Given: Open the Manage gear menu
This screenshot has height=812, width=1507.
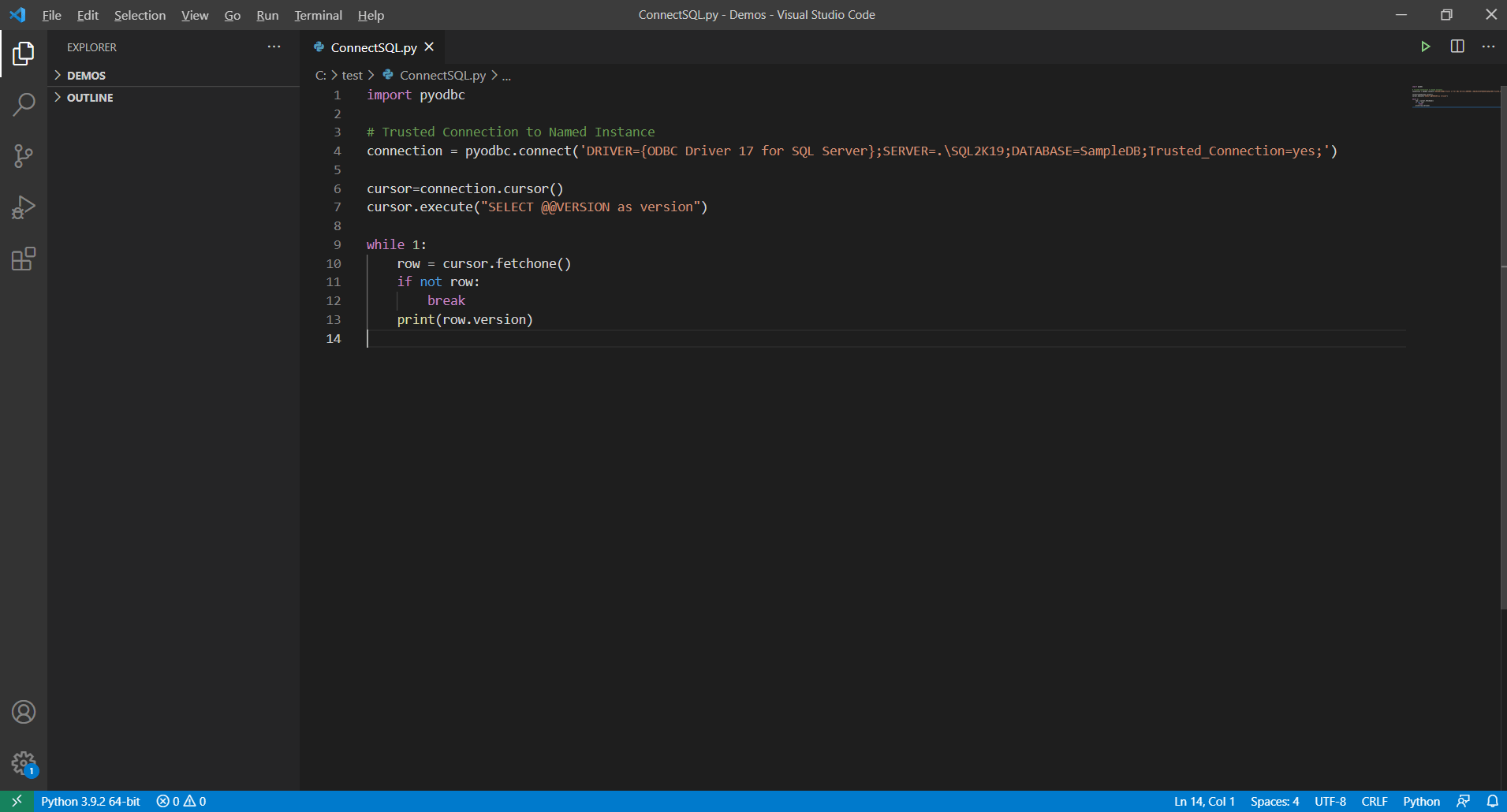Looking at the screenshot, I should (24, 762).
